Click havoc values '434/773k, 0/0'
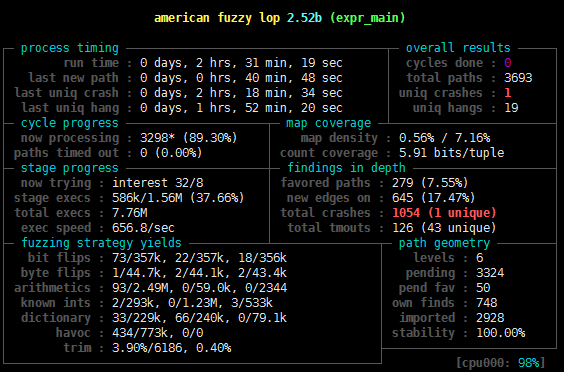This screenshot has height=372, width=564. tap(158, 333)
